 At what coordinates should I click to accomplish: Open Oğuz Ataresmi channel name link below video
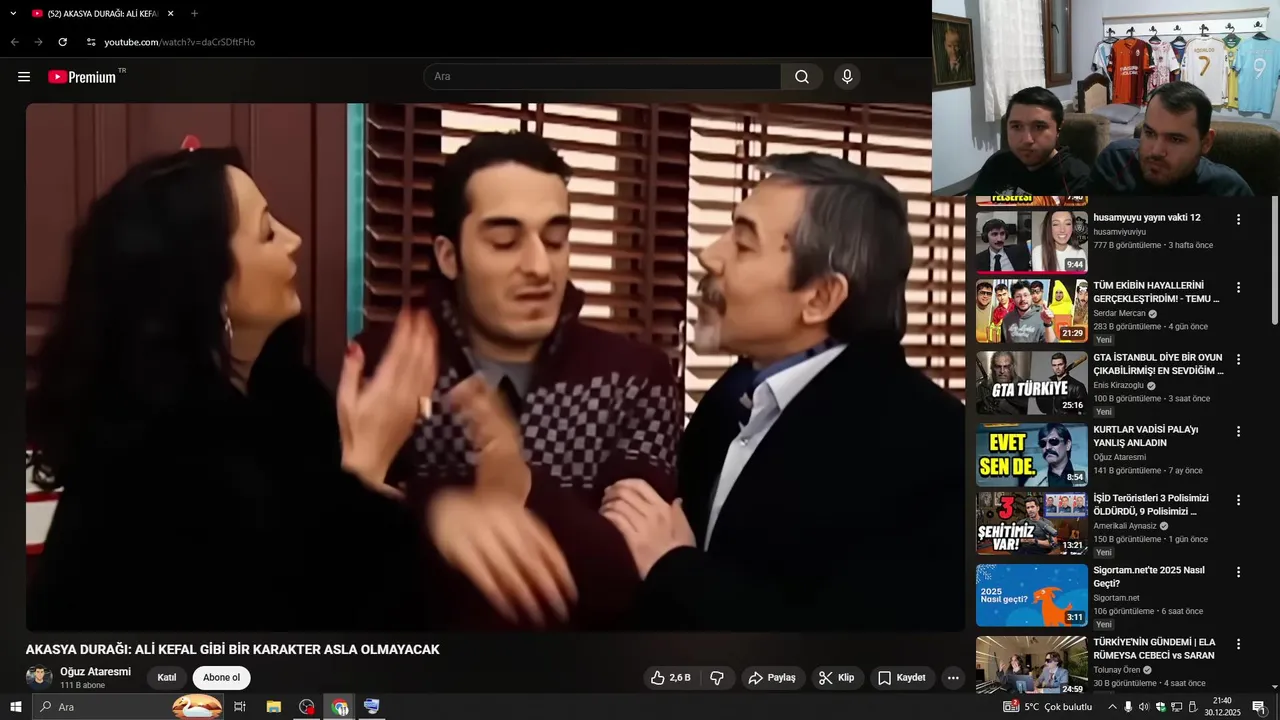[x=95, y=672]
